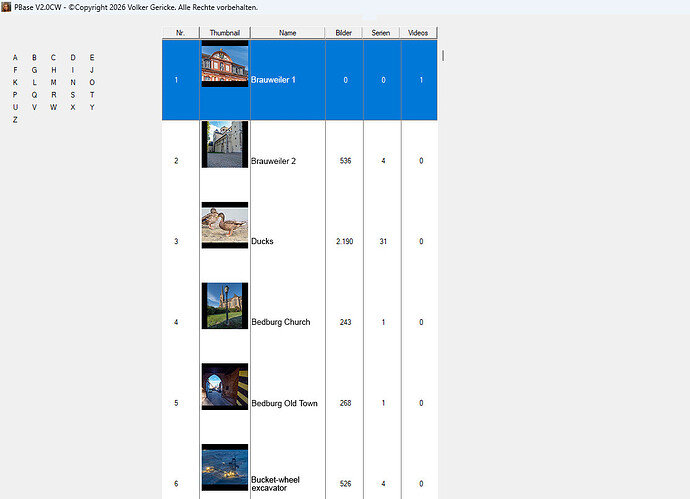Click the PBase app icon in title bar

(6, 7)
